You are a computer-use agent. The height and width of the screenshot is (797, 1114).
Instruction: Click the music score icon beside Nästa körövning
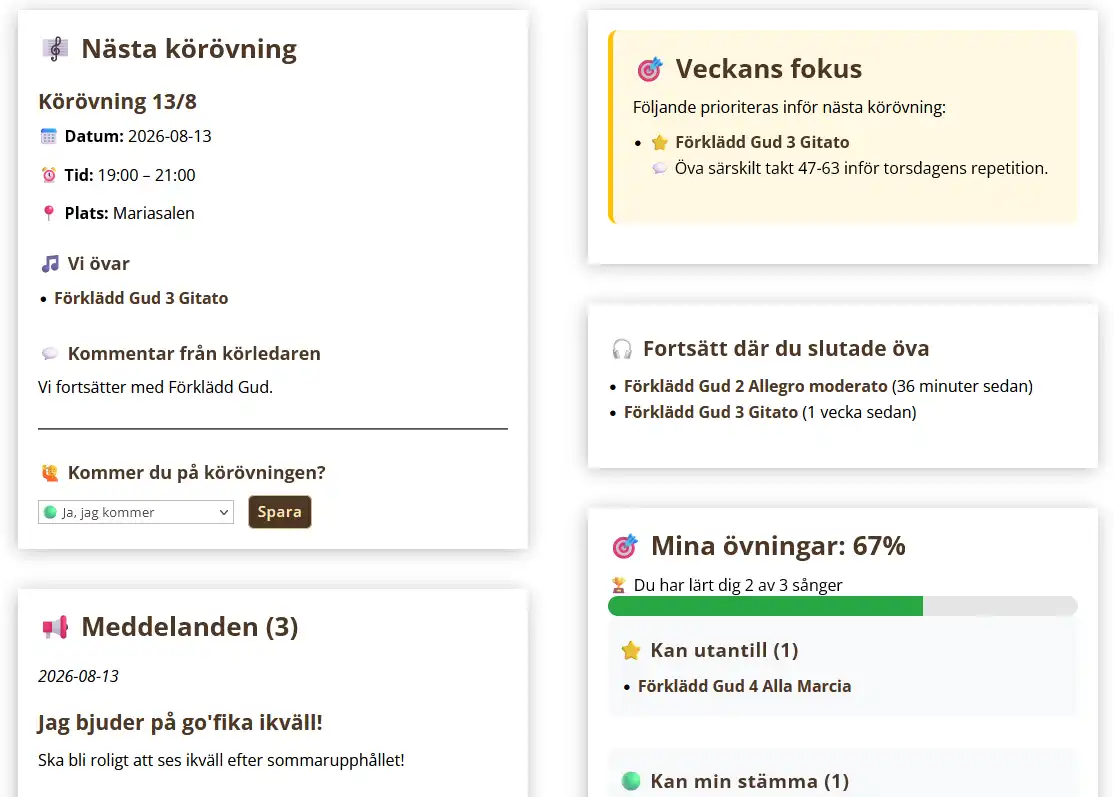point(55,49)
